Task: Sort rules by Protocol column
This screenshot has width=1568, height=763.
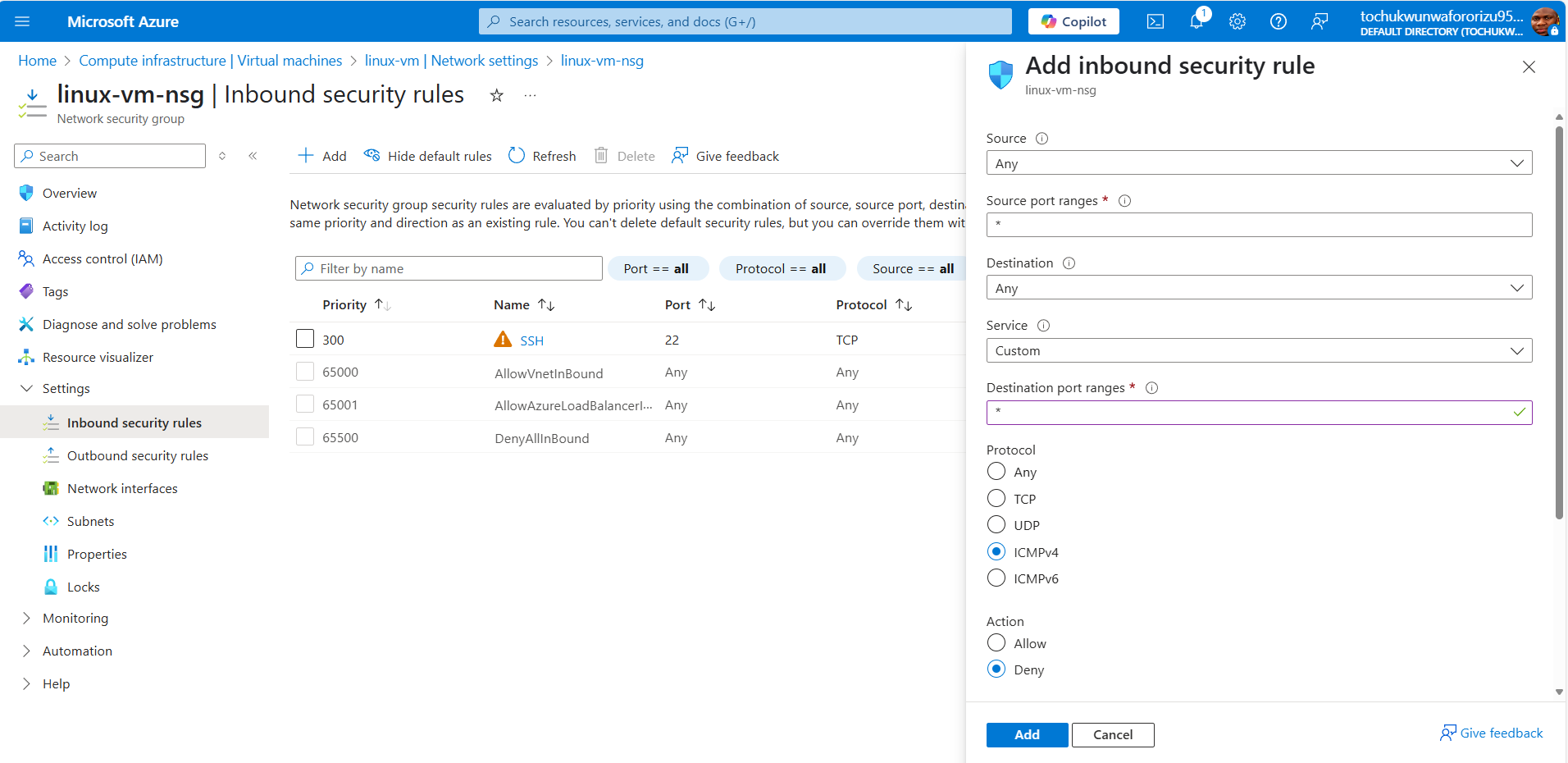Action: (873, 304)
